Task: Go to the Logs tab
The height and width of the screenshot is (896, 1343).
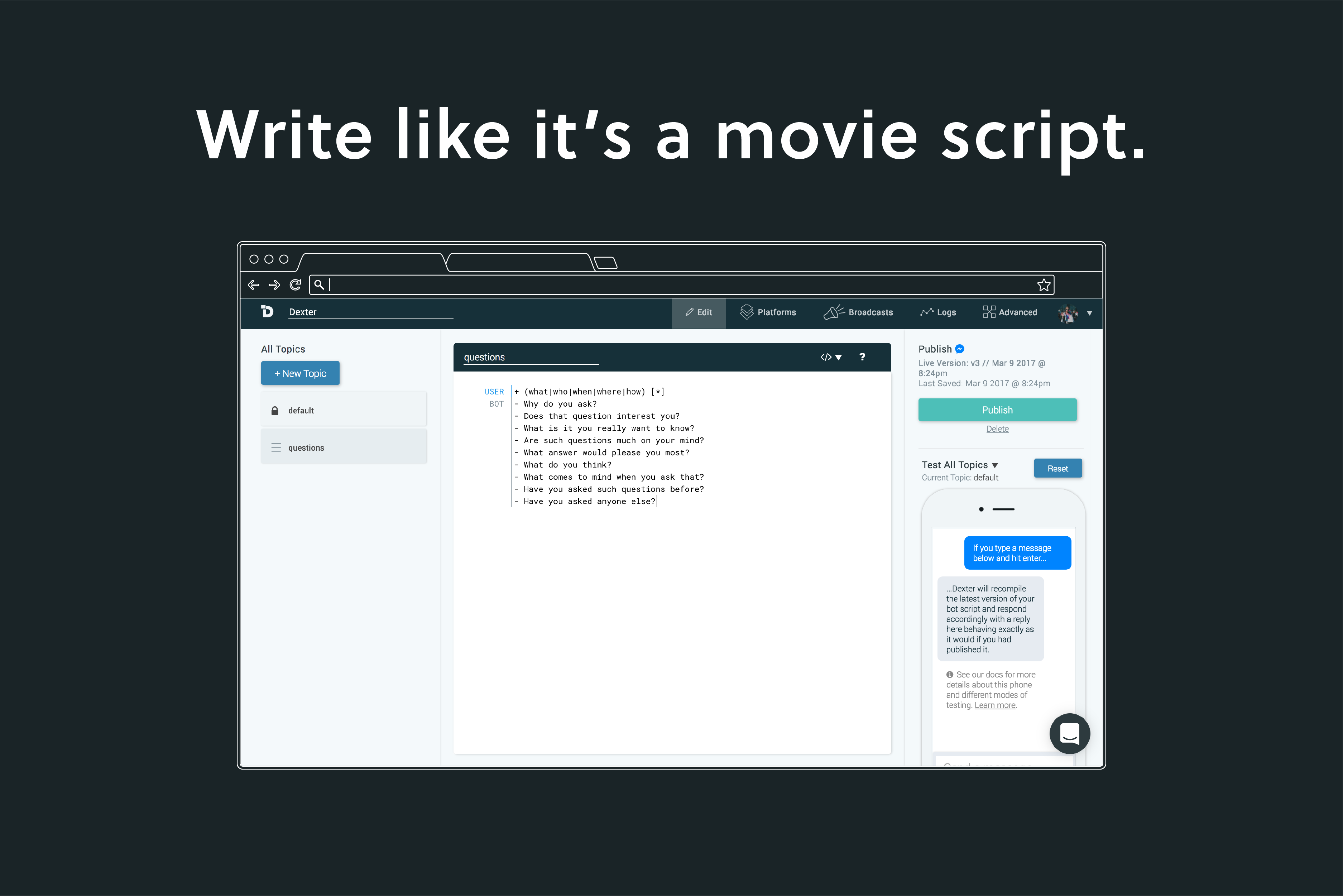Action: [938, 312]
